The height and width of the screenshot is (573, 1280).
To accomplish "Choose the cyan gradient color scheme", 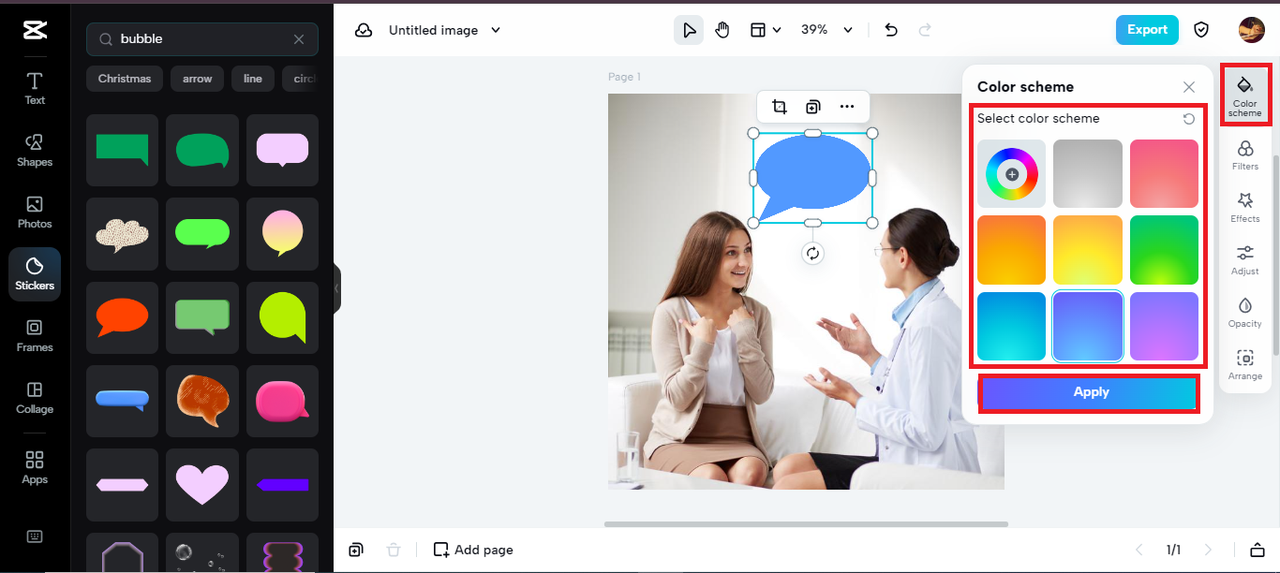I will [1012, 326].
